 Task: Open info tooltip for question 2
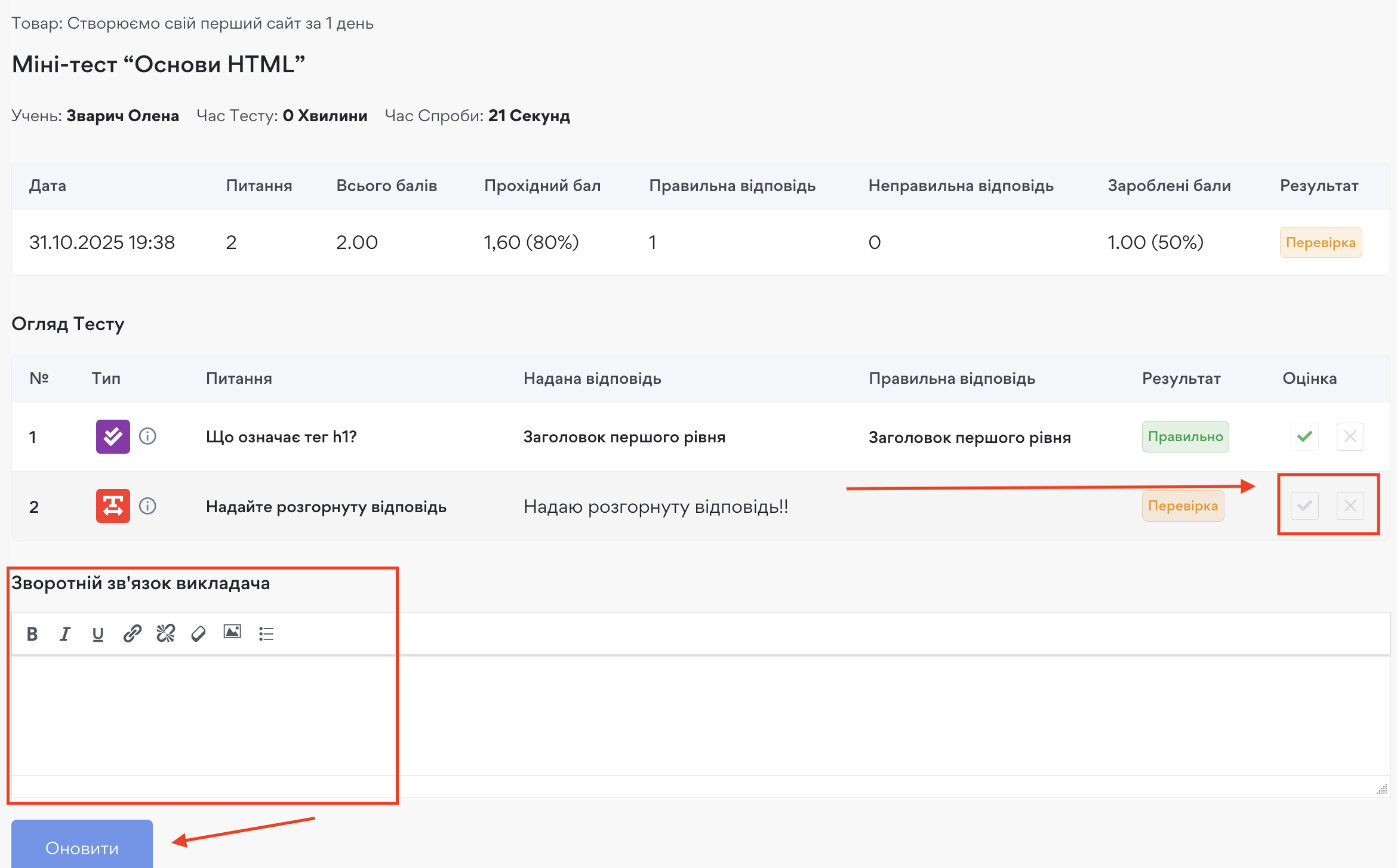point(147,506)
